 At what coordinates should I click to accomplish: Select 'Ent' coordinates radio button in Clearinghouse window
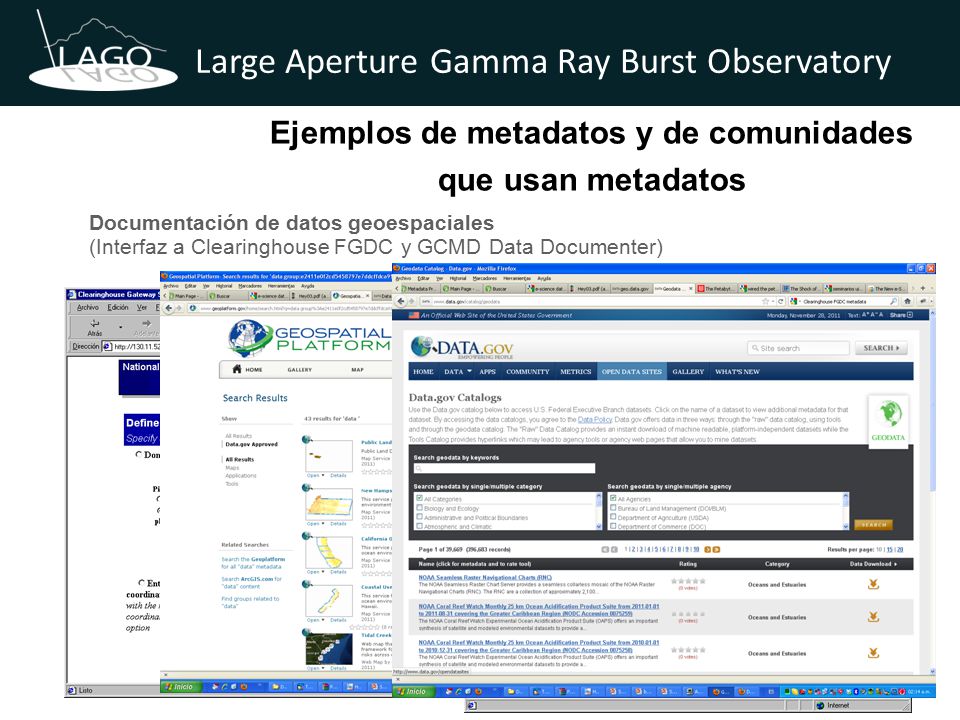click(141, 583)
